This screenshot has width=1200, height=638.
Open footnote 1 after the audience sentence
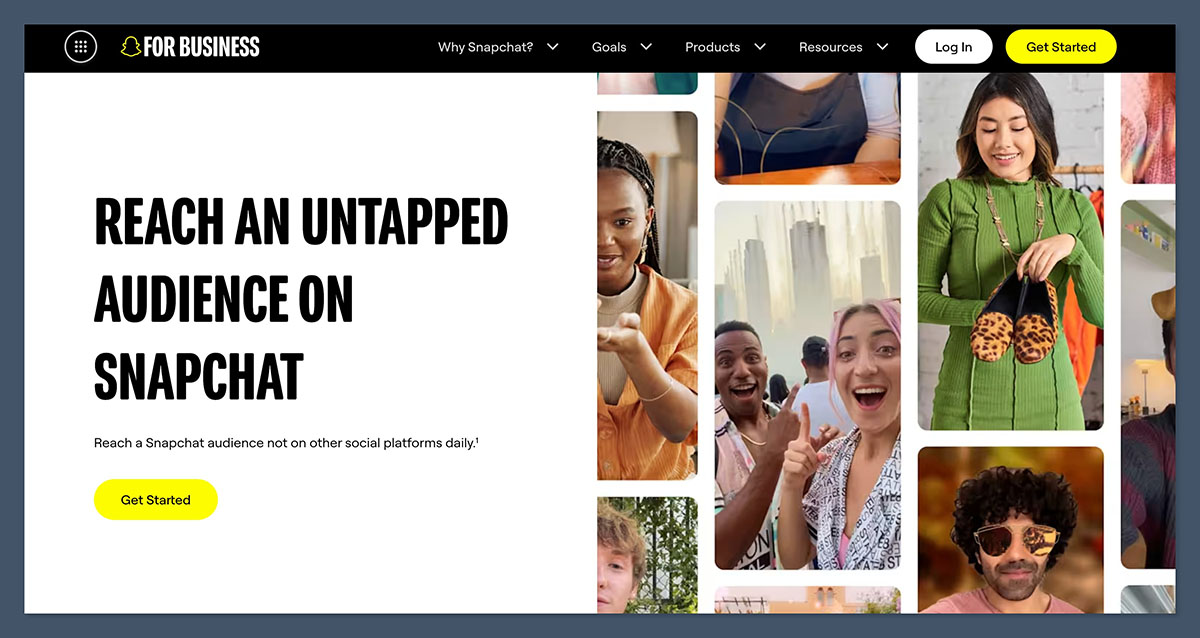point(477,438)
